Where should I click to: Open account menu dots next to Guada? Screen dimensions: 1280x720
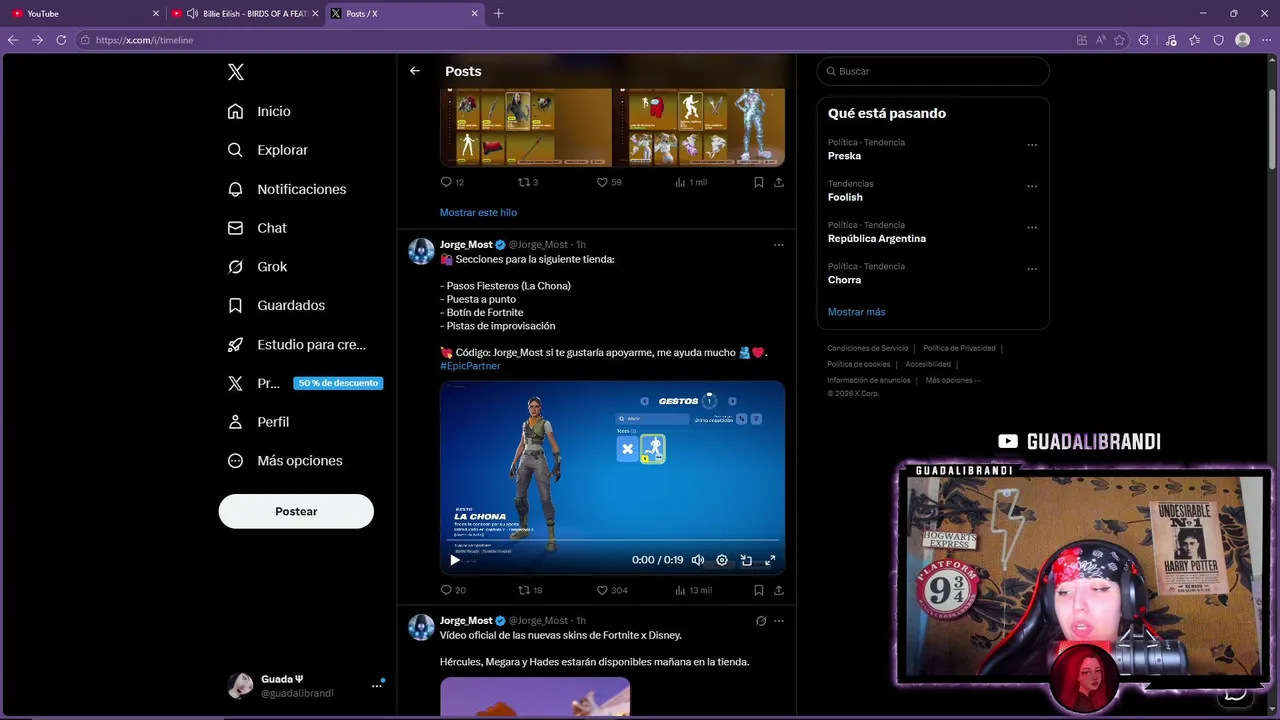[x=377, y=685]
